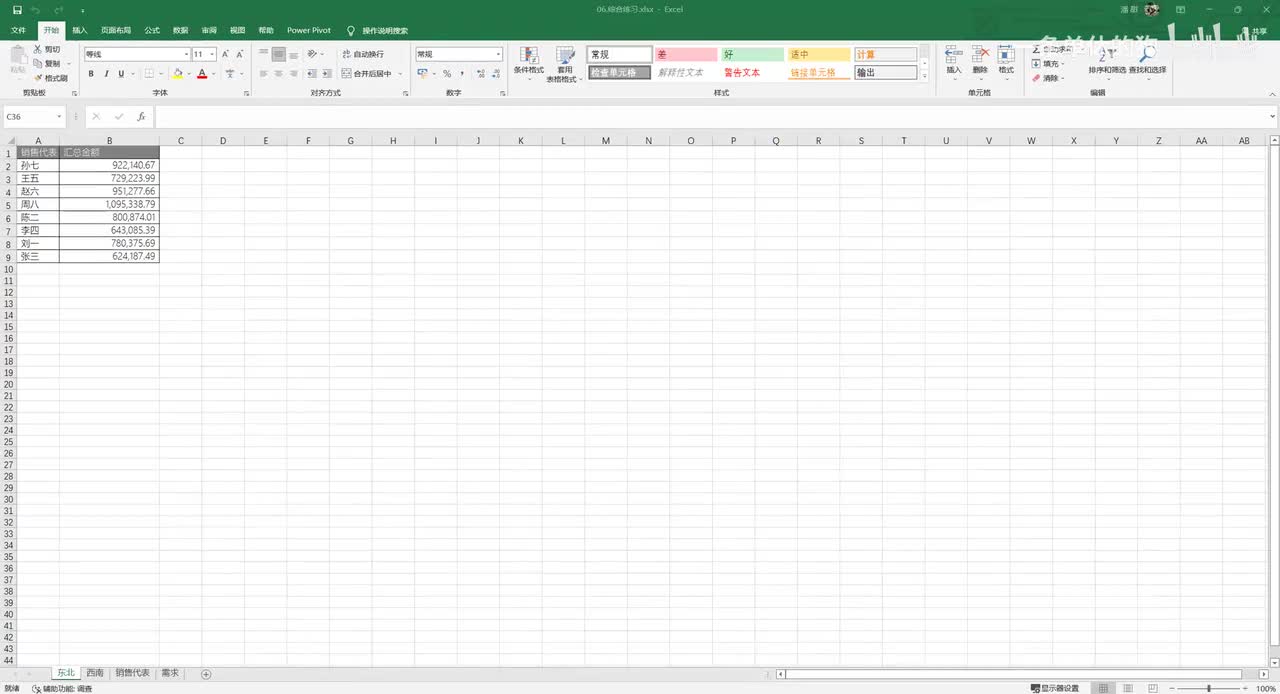Toggle Underline formatting
The image size is (1280, 694).
point(121,73)
